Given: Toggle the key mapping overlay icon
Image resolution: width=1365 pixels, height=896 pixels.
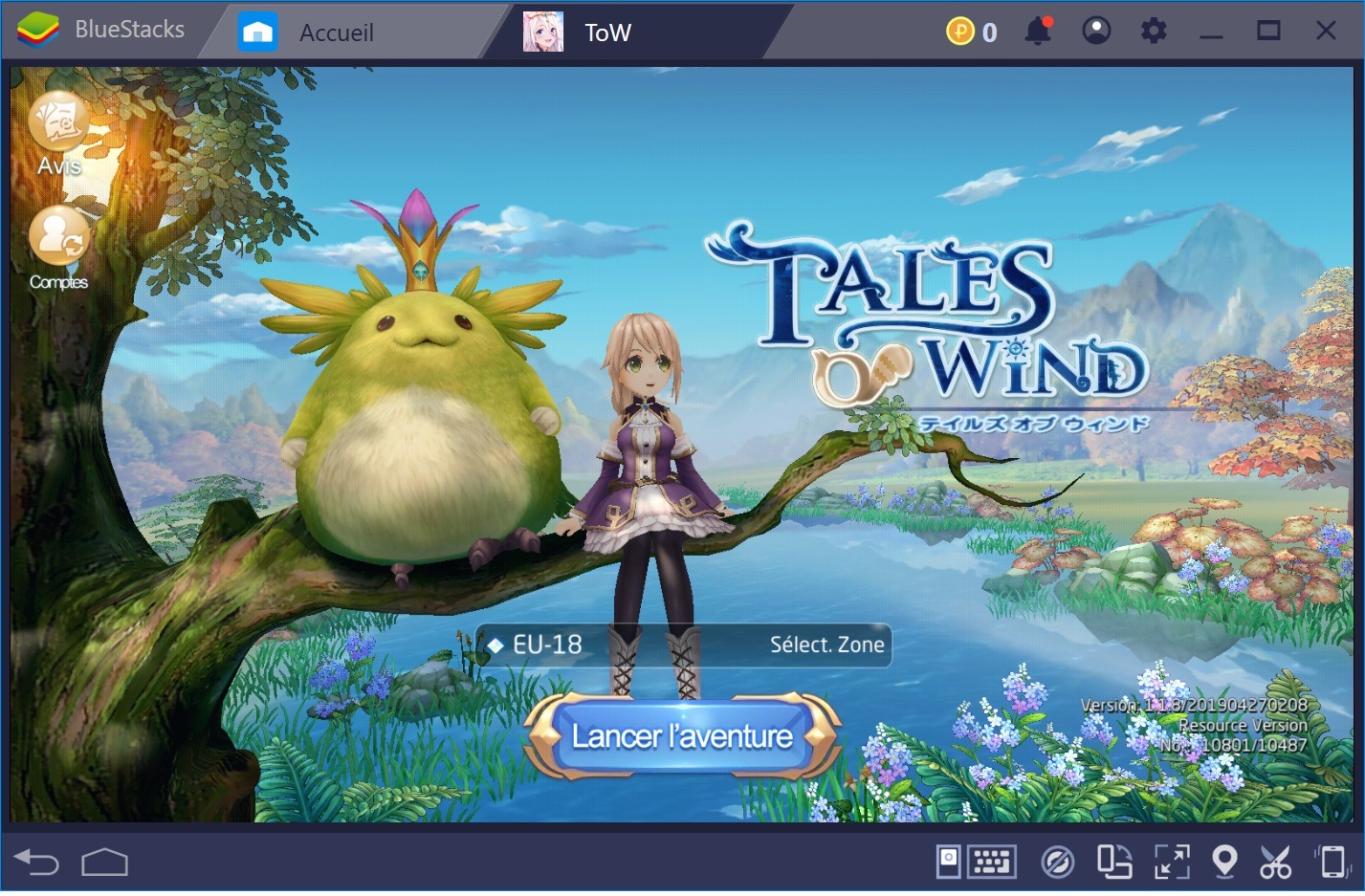Looking at the screenshot, I should pos(1057,863).
